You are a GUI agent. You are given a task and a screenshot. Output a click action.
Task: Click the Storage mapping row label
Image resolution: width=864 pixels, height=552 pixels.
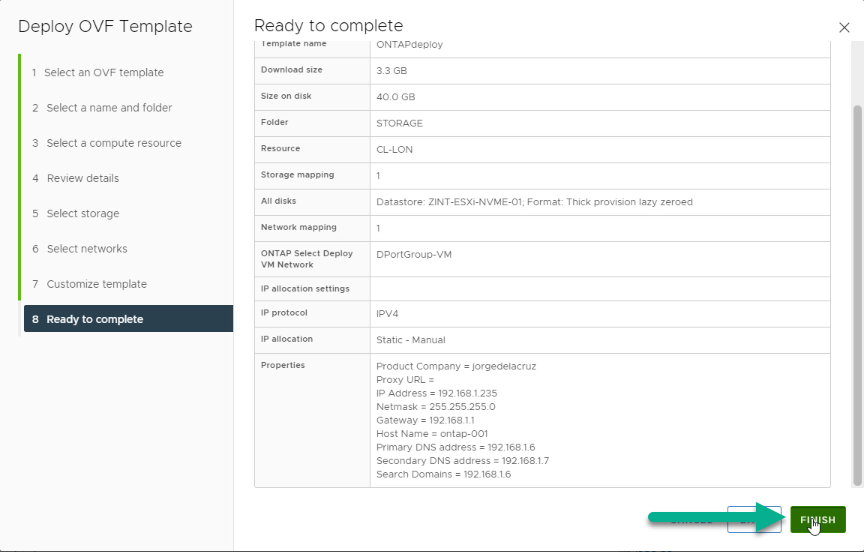coord(298,175)
